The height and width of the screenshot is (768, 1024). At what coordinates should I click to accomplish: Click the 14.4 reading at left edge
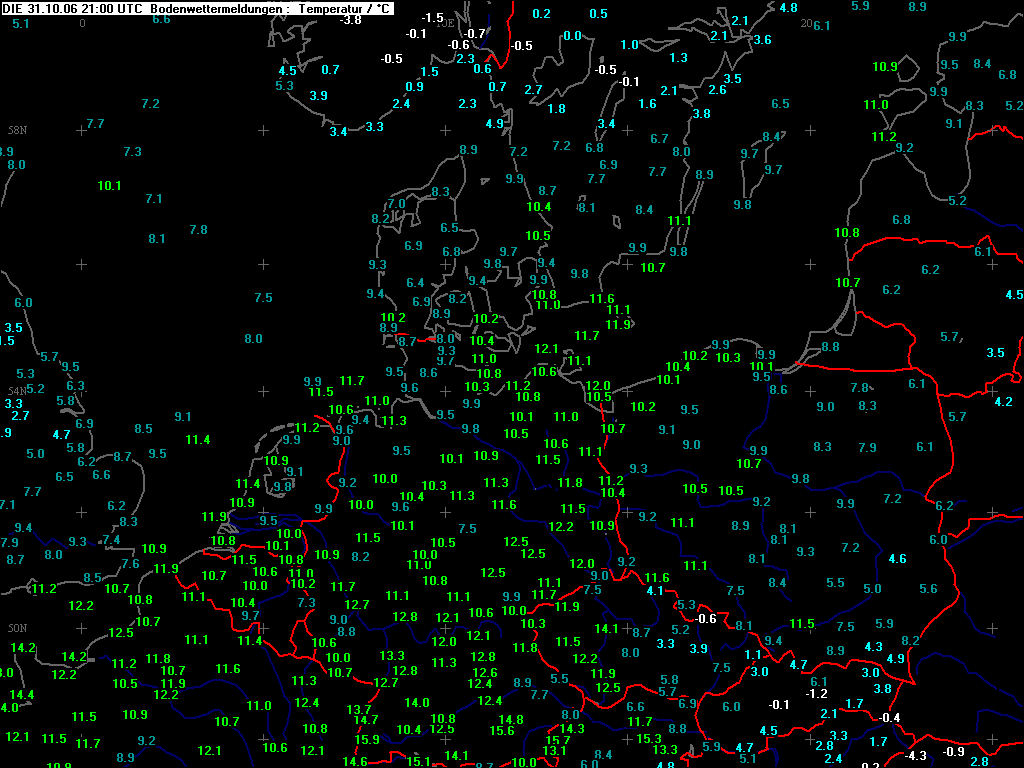point(22,695)
